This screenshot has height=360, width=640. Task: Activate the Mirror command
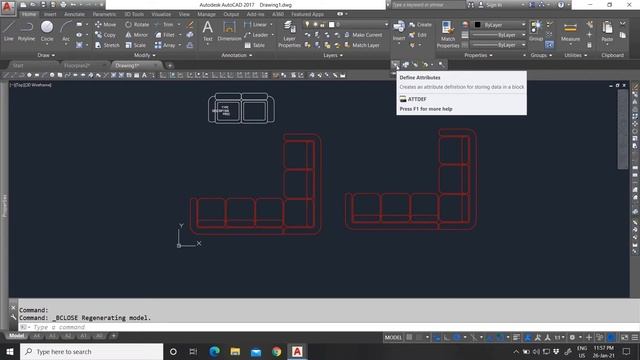(137, 35)
